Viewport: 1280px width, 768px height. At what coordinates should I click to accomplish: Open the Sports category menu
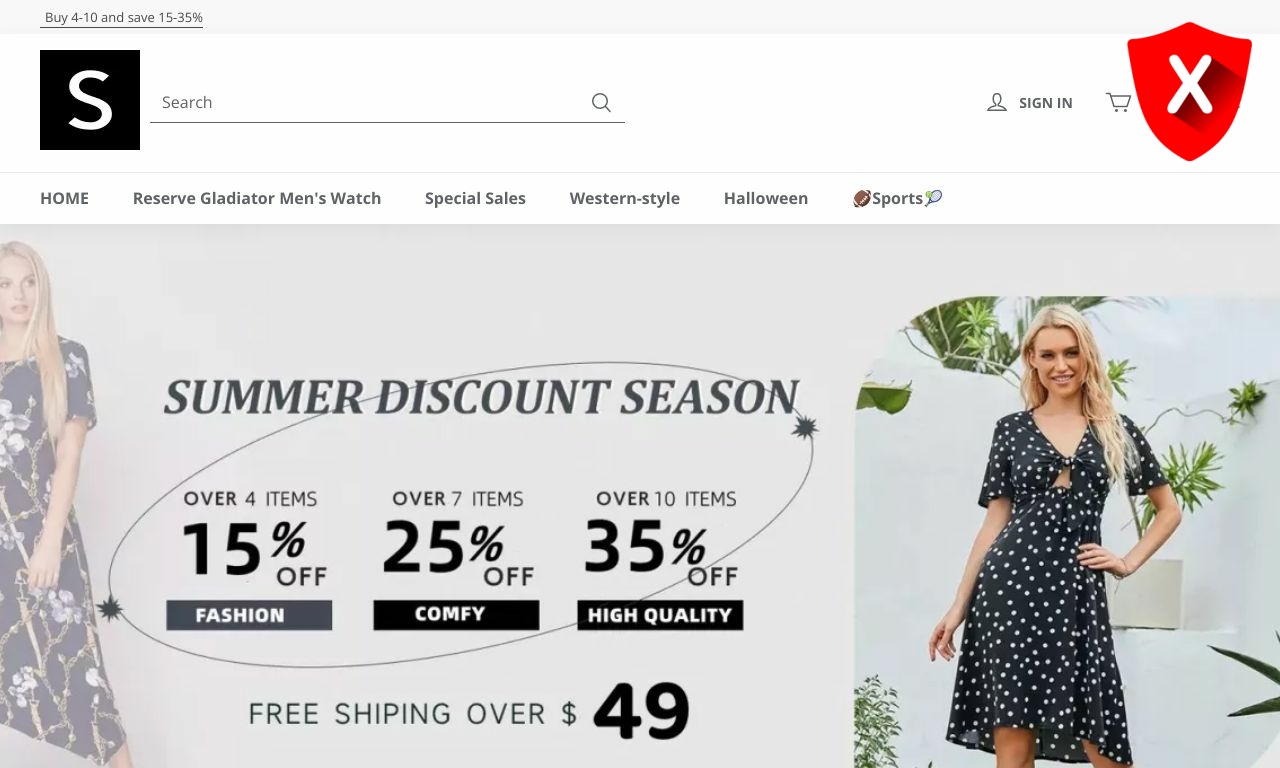click(x=897, y=198)
